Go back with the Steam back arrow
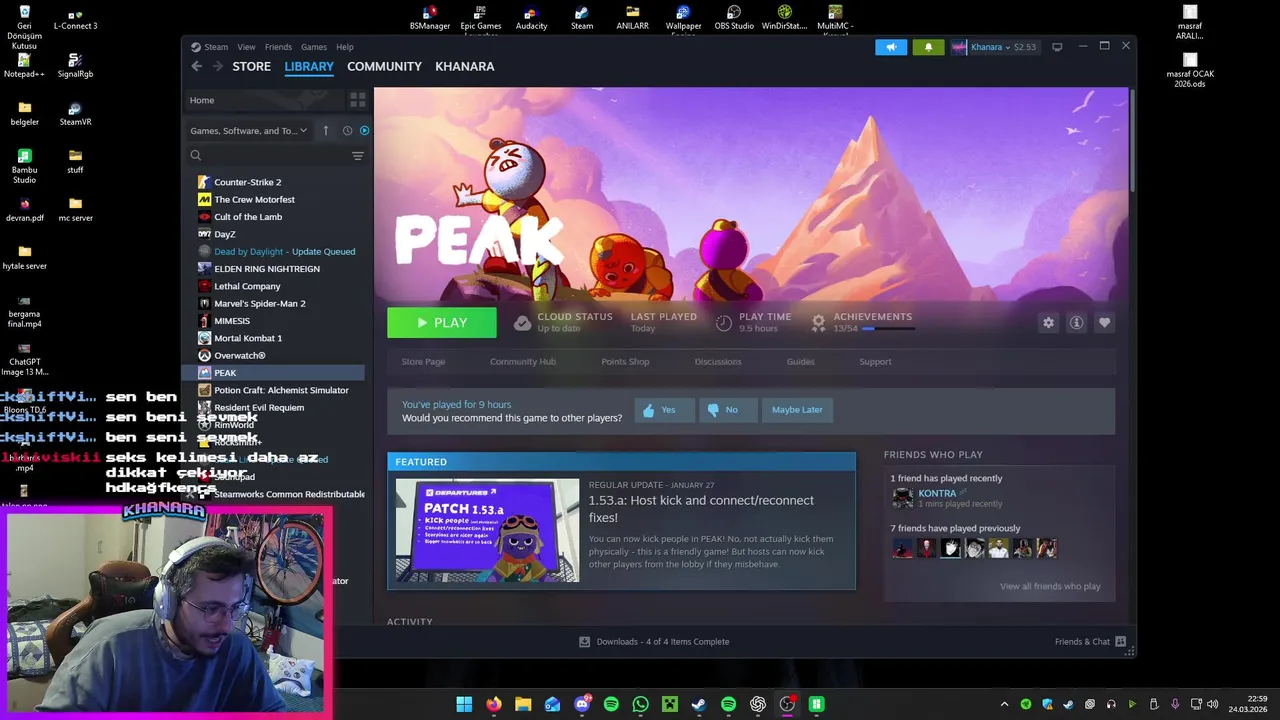1280x720 pixels. [197, 66]
